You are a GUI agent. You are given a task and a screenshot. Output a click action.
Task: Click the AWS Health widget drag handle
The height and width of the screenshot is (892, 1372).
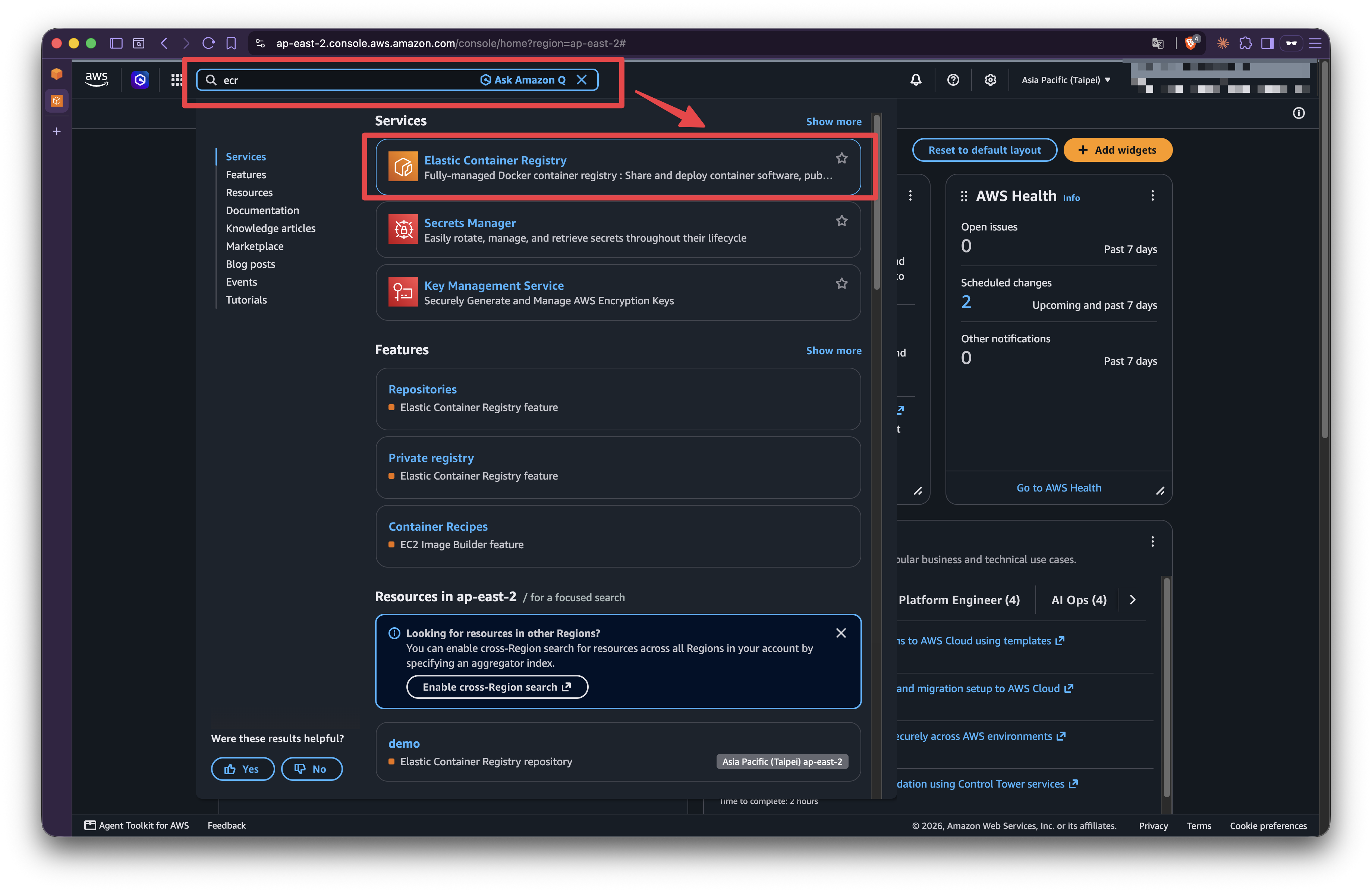tap(964, 196)
